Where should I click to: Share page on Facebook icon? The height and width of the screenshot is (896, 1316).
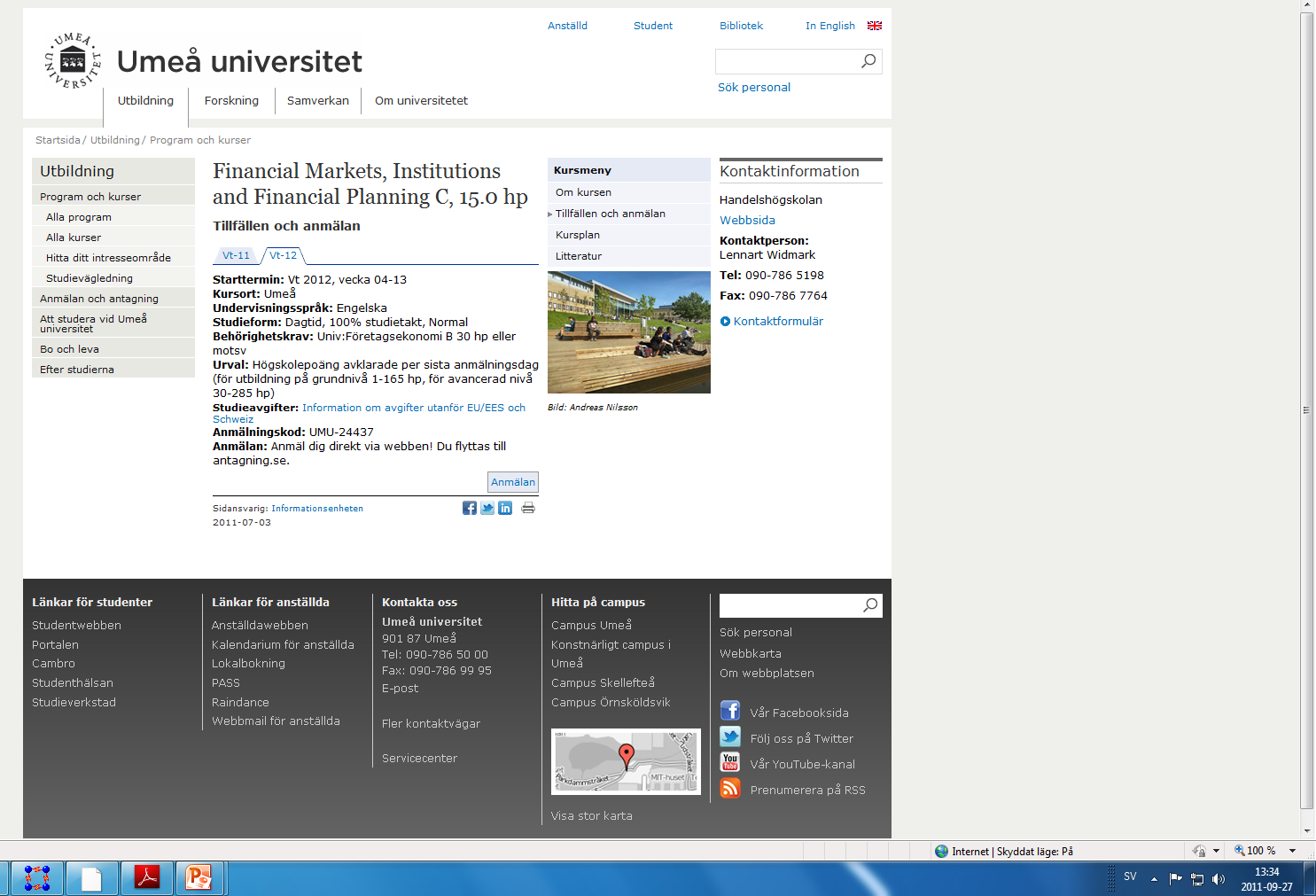click(x=470, y=508)
